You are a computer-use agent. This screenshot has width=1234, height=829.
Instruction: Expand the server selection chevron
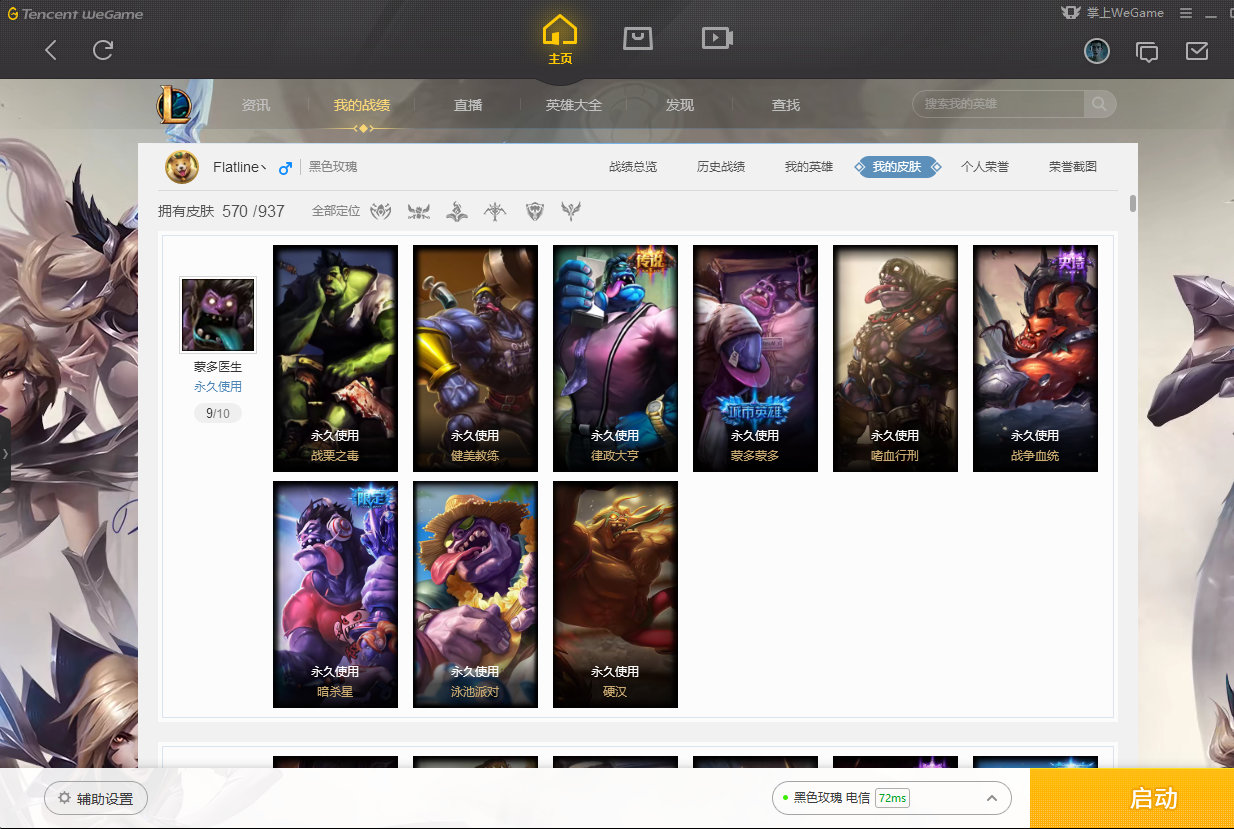point(991,798)
